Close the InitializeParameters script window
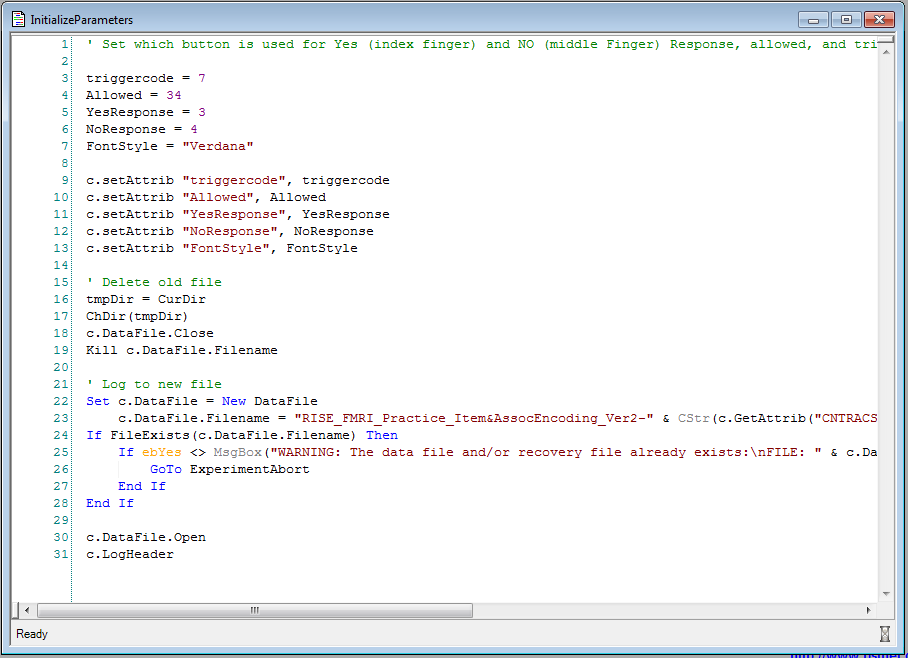 pyautogui.click(x=879, y=20)
